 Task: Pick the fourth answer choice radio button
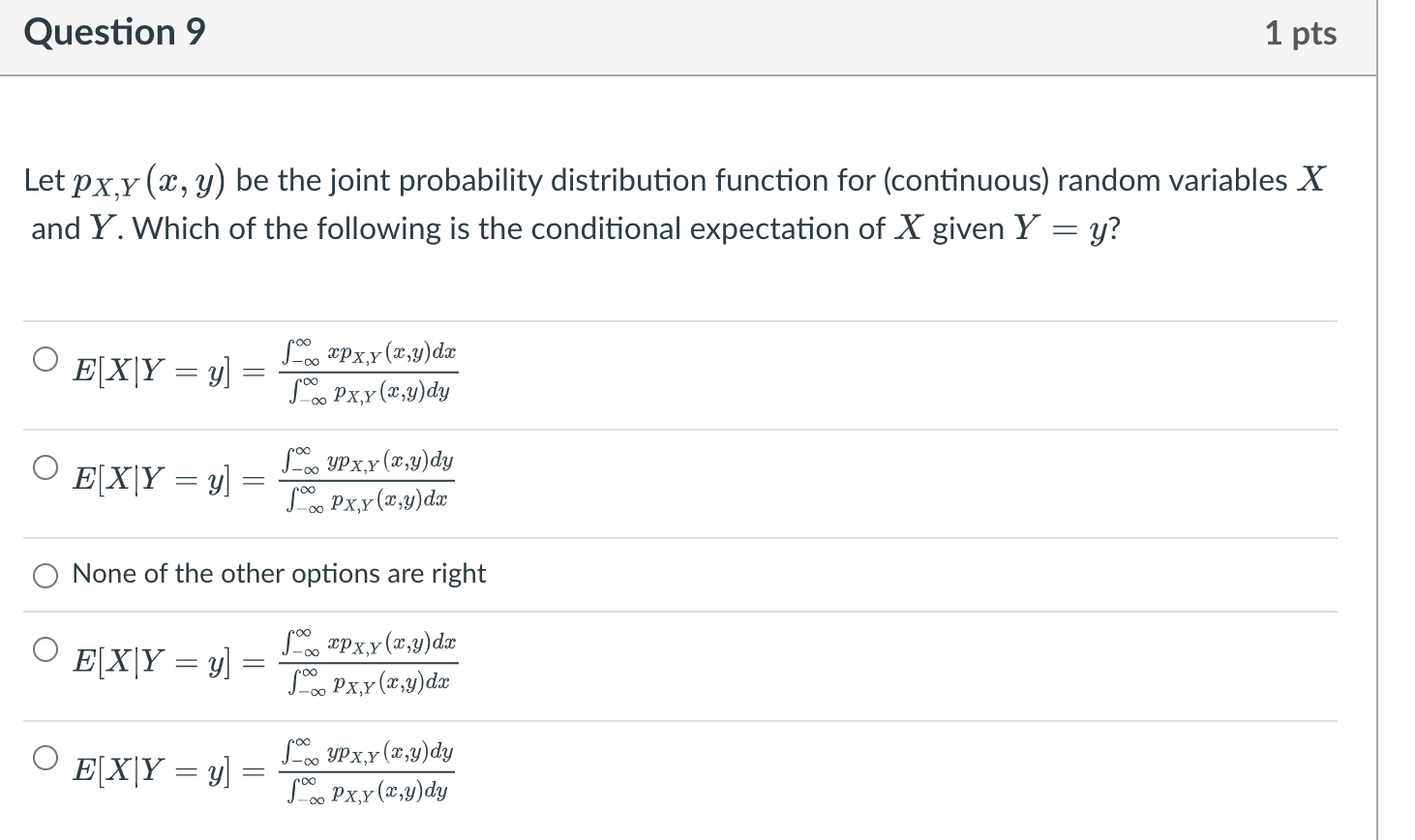click(45, 649)
